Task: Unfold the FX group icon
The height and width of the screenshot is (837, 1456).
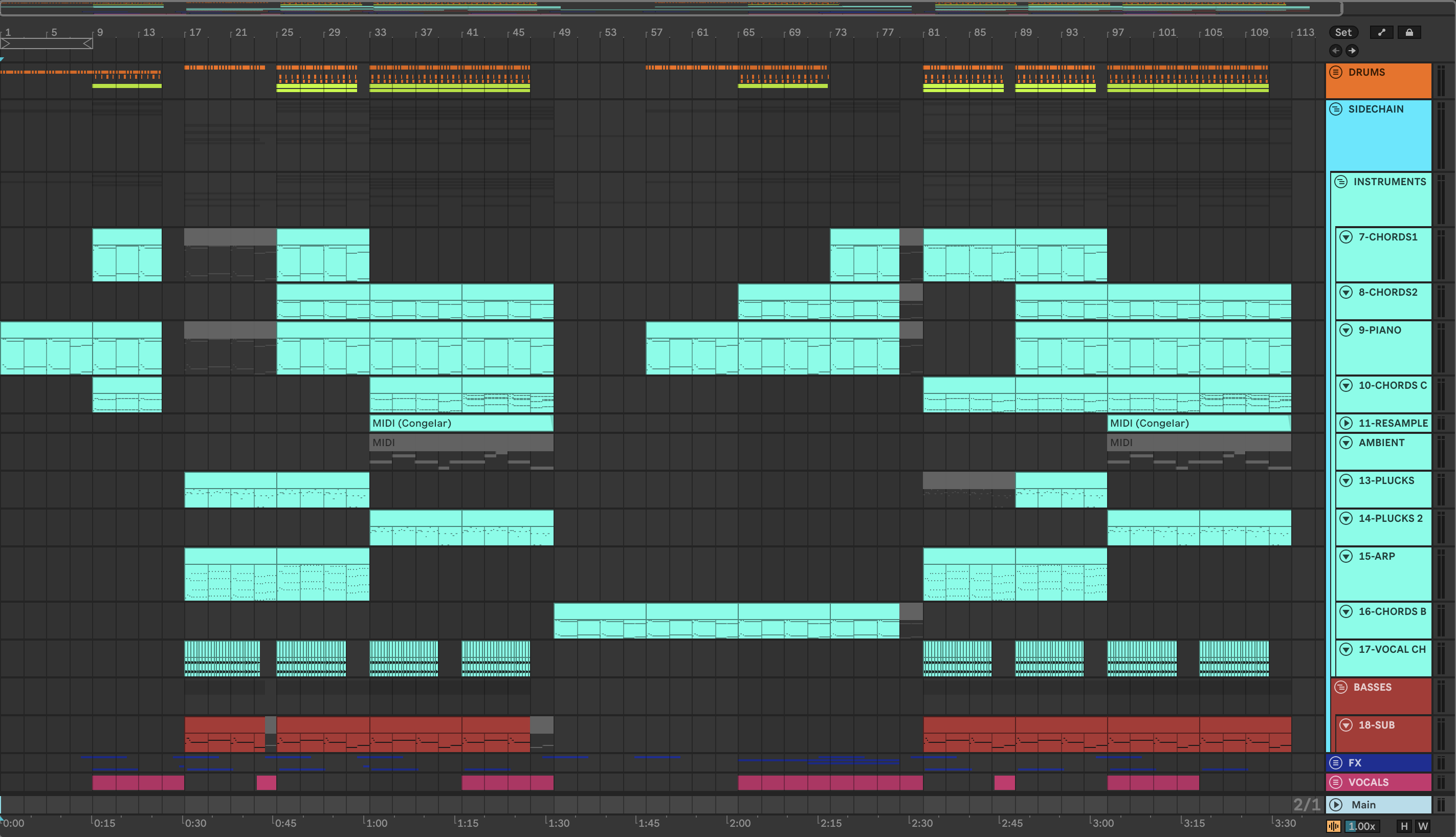Action: (1336, 763)
